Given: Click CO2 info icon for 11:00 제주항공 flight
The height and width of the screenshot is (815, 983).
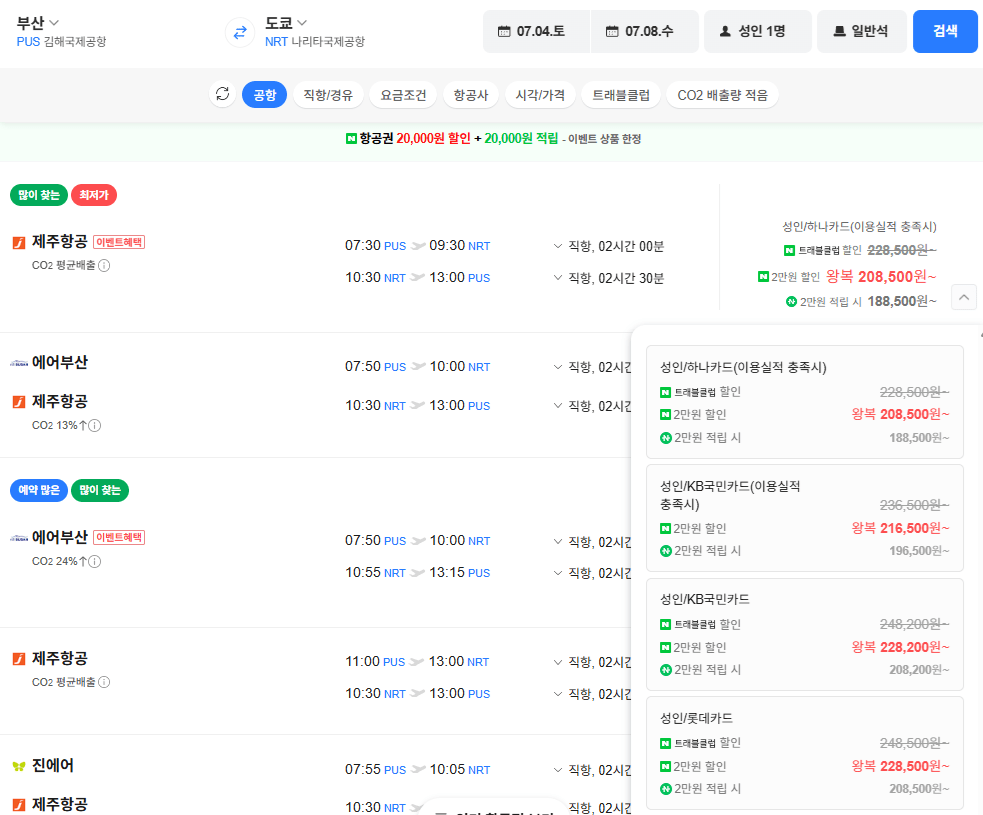Looking at the screenshot, I should click(x=105, y=682).
